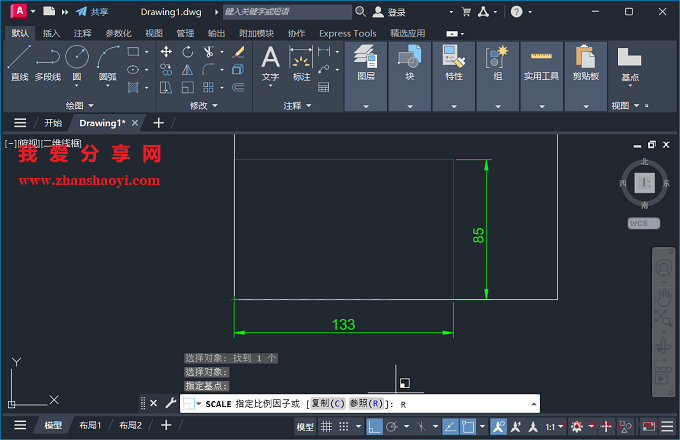Click the Sign In (登录) button
The width and height of the screenshot is (680, 440).
(x=389, y=12)
